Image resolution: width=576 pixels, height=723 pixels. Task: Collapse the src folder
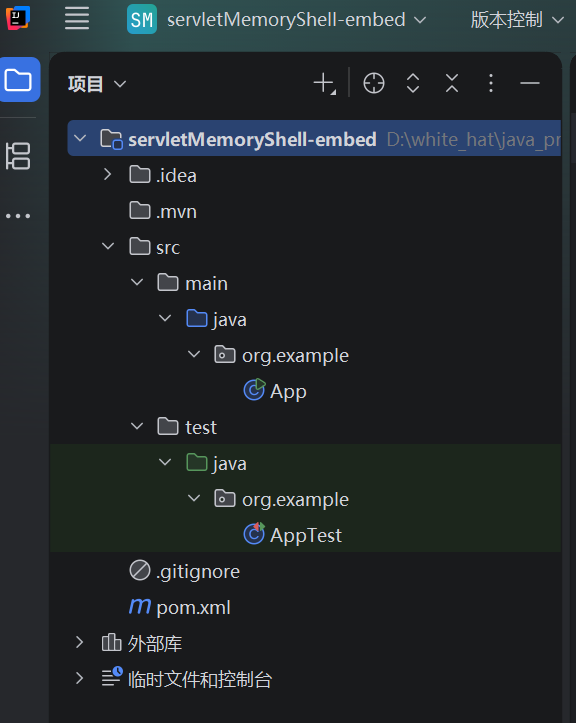click(108, 246)
